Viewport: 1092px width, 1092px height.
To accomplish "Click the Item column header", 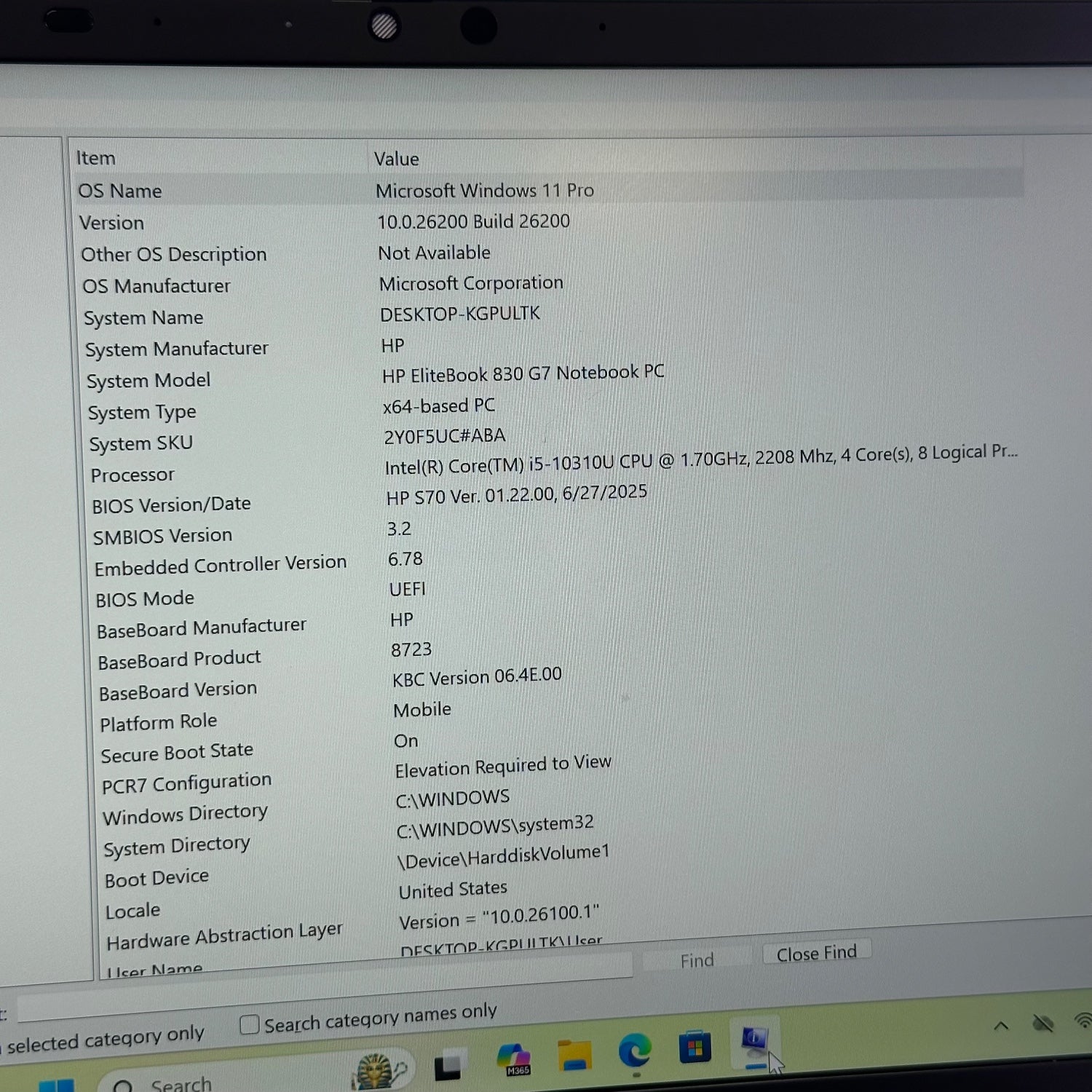I will click(x=96, y=158).
